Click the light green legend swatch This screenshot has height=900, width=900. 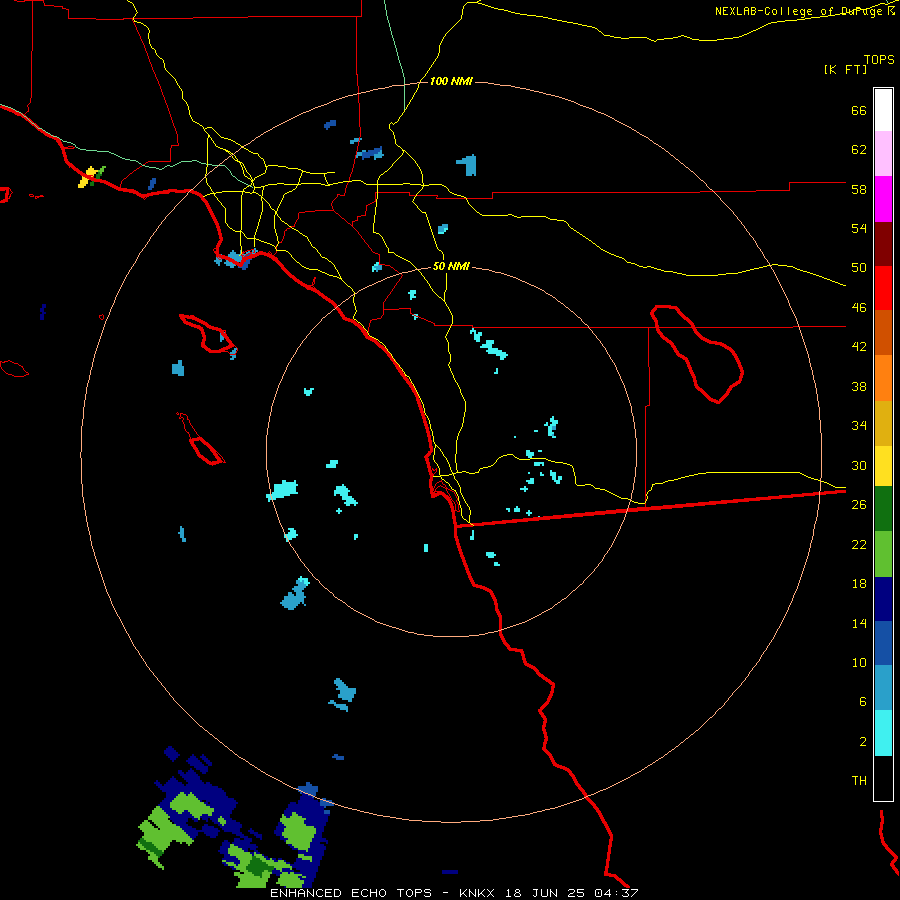coord(883,554)
